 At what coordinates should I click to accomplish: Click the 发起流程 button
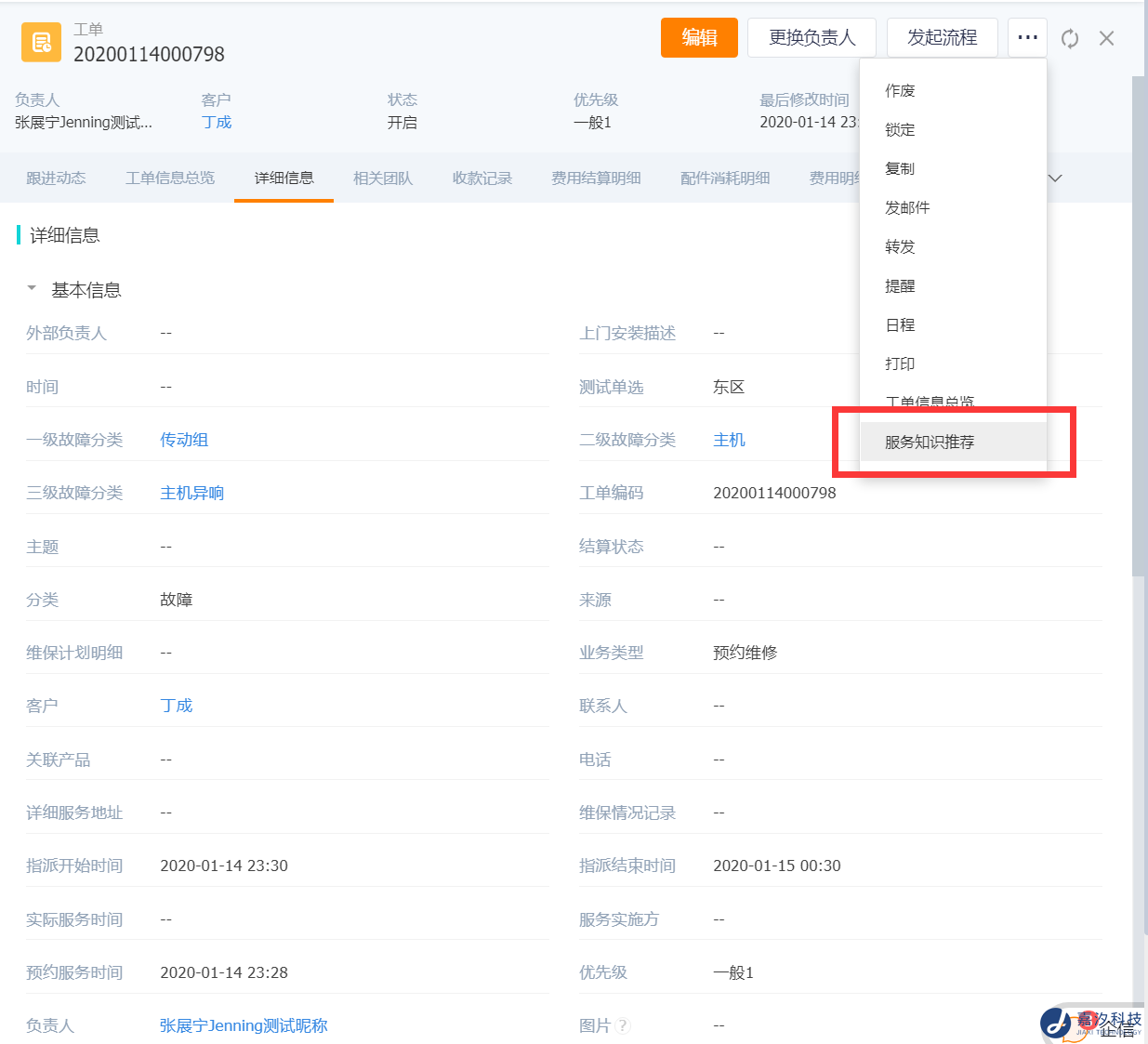(x=942, y=38)
